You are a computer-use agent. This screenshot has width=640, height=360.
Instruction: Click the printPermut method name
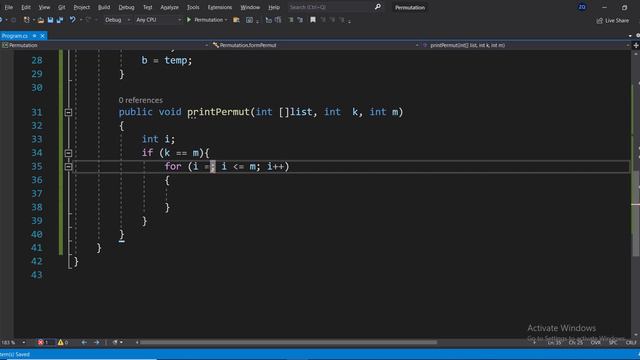[218, 112]
